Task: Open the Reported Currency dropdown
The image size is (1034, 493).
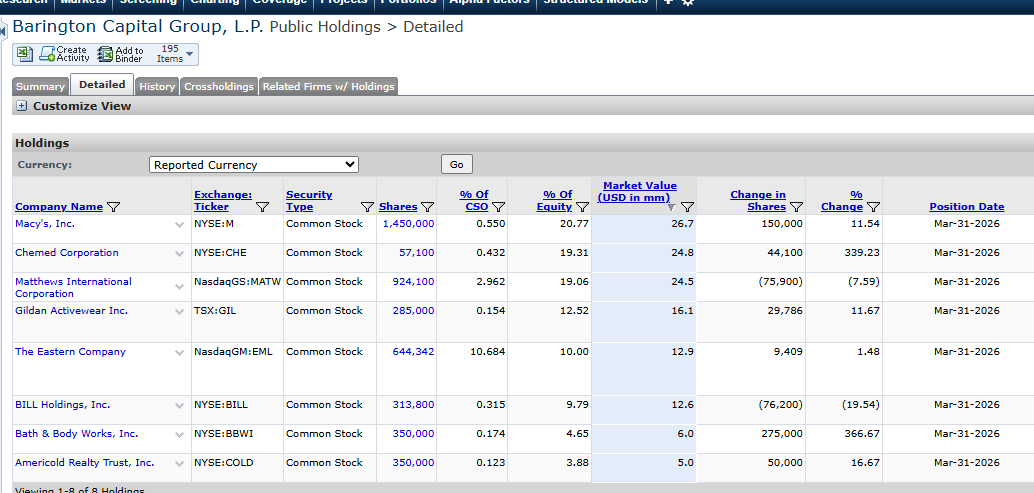Action: [254, 165]
